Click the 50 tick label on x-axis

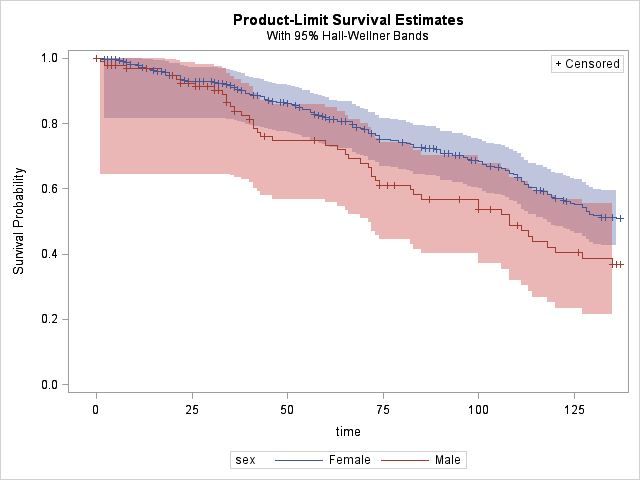tap(287, 410)
